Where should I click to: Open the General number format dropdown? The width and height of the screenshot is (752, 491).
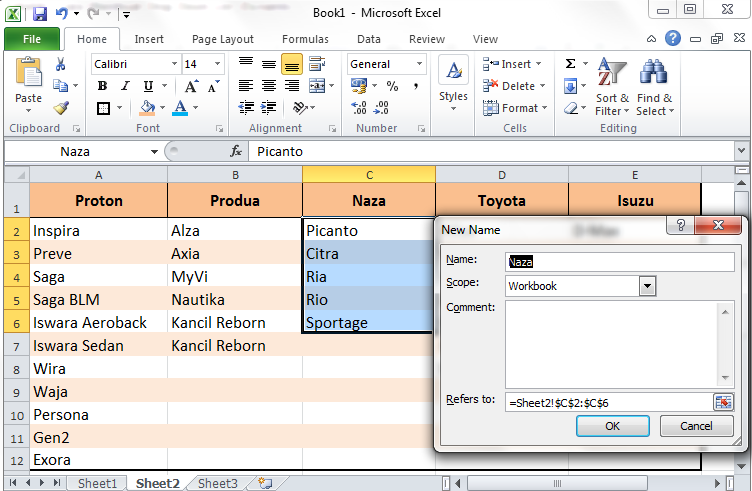click(x=419, y=64)
